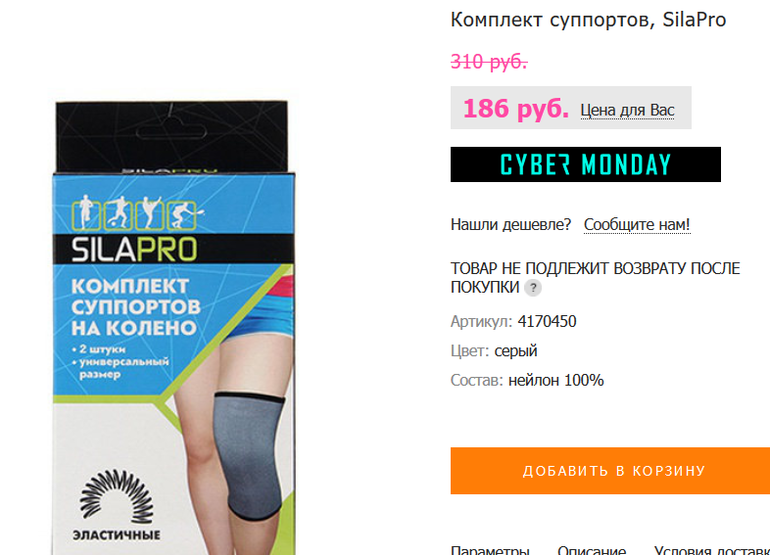Switch to the Параметры tab

pos(490,551)
